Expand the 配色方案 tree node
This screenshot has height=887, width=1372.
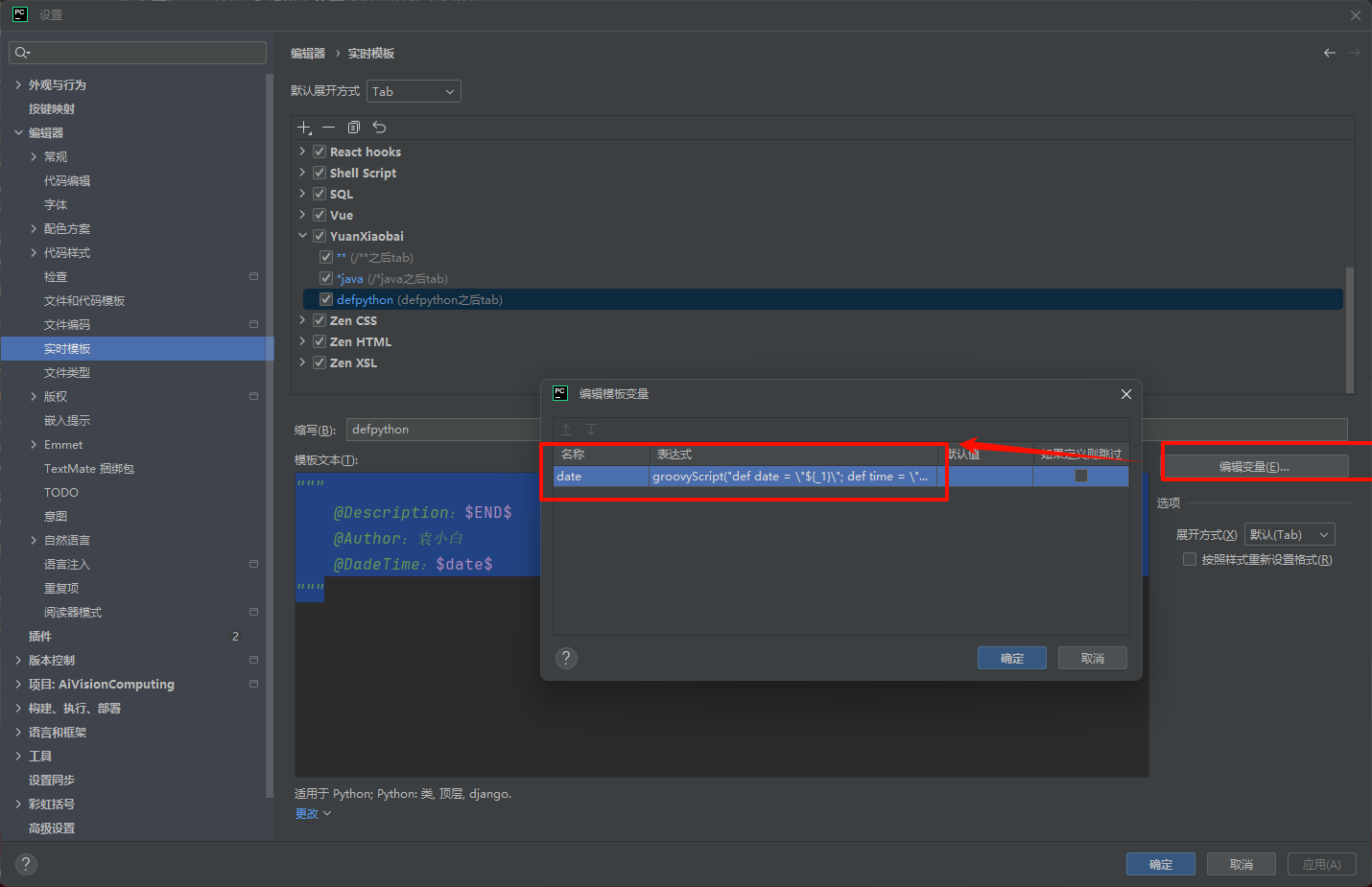tap(34, 228)
